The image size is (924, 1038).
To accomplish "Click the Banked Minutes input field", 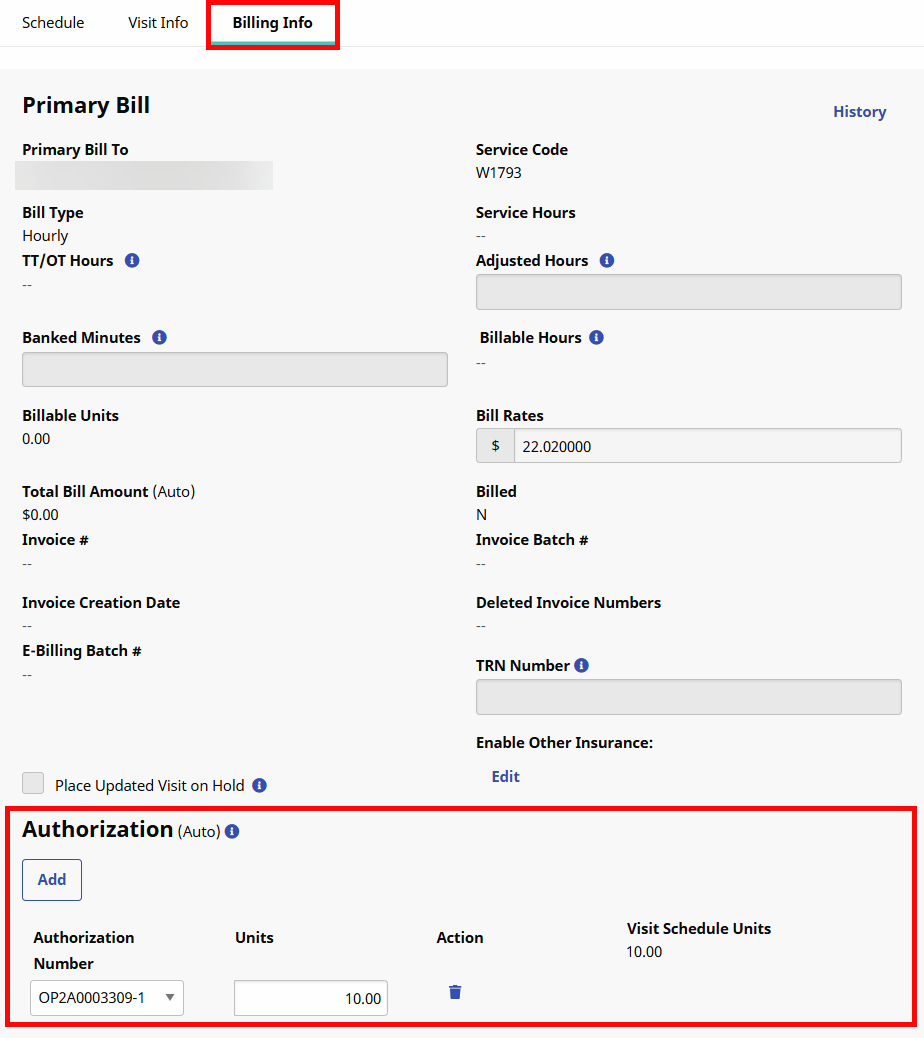I will [235, 369].
